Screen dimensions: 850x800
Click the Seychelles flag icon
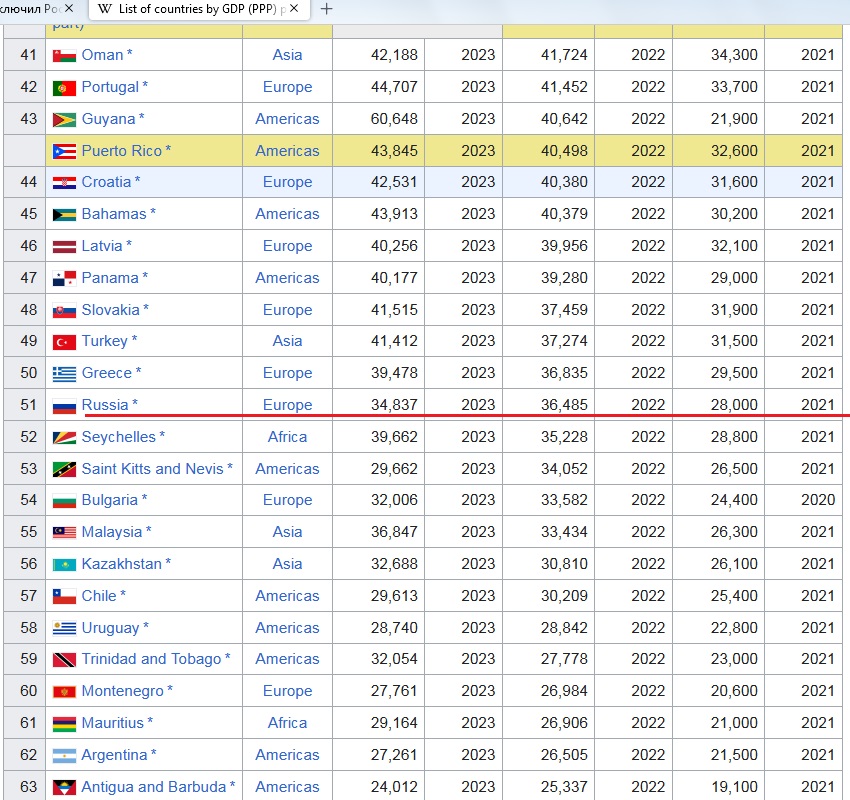coord(64,438)
